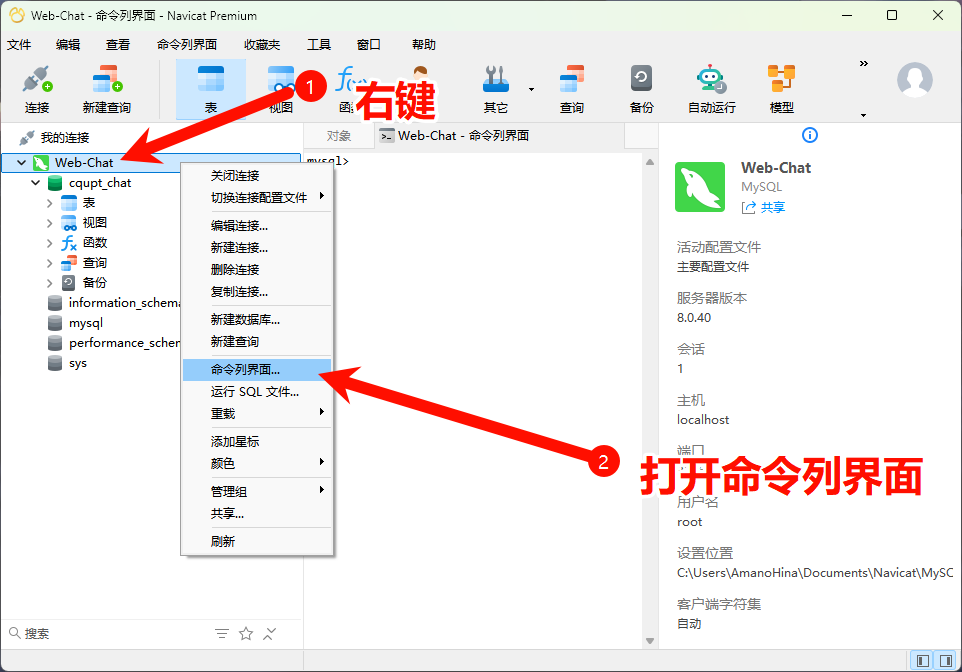The width and height of the screenshot is (962, 672).
Task: Open the 查看 menu
Action: [x=118, y=44]
